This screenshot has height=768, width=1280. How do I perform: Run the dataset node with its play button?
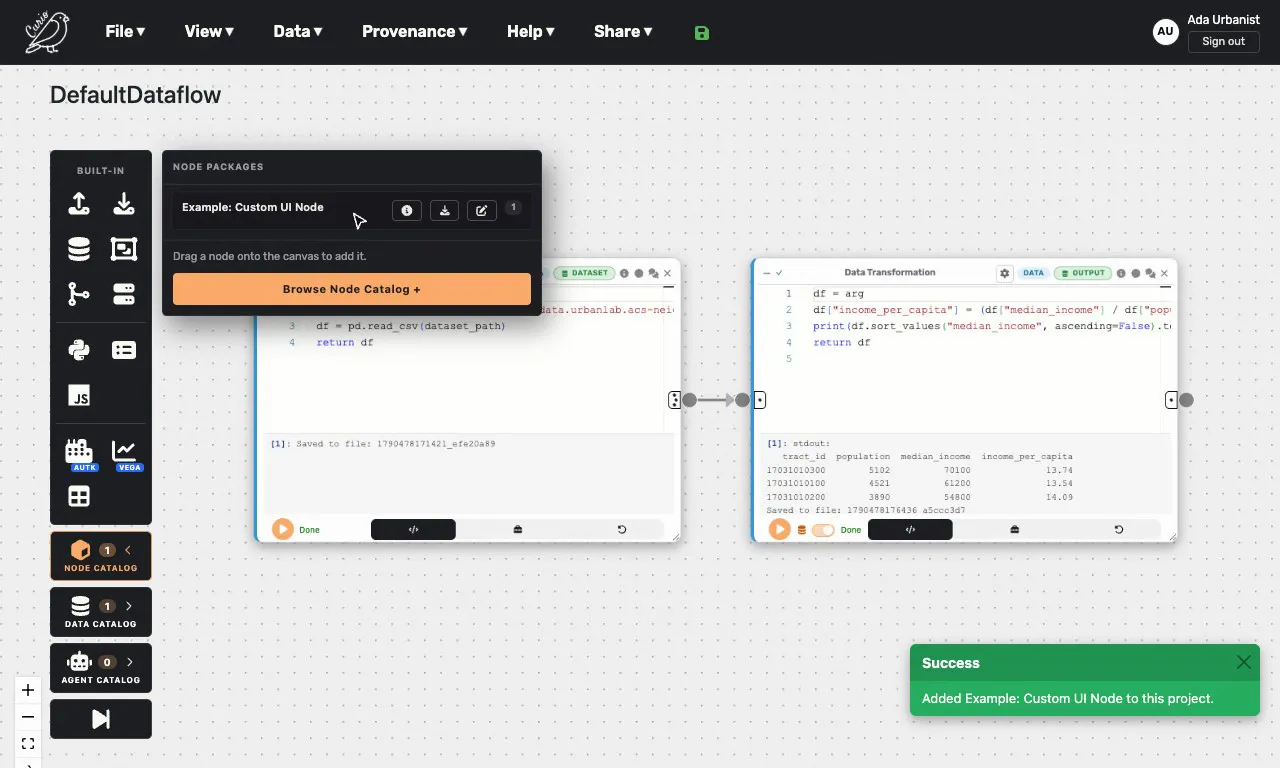(x=283, y=529)
